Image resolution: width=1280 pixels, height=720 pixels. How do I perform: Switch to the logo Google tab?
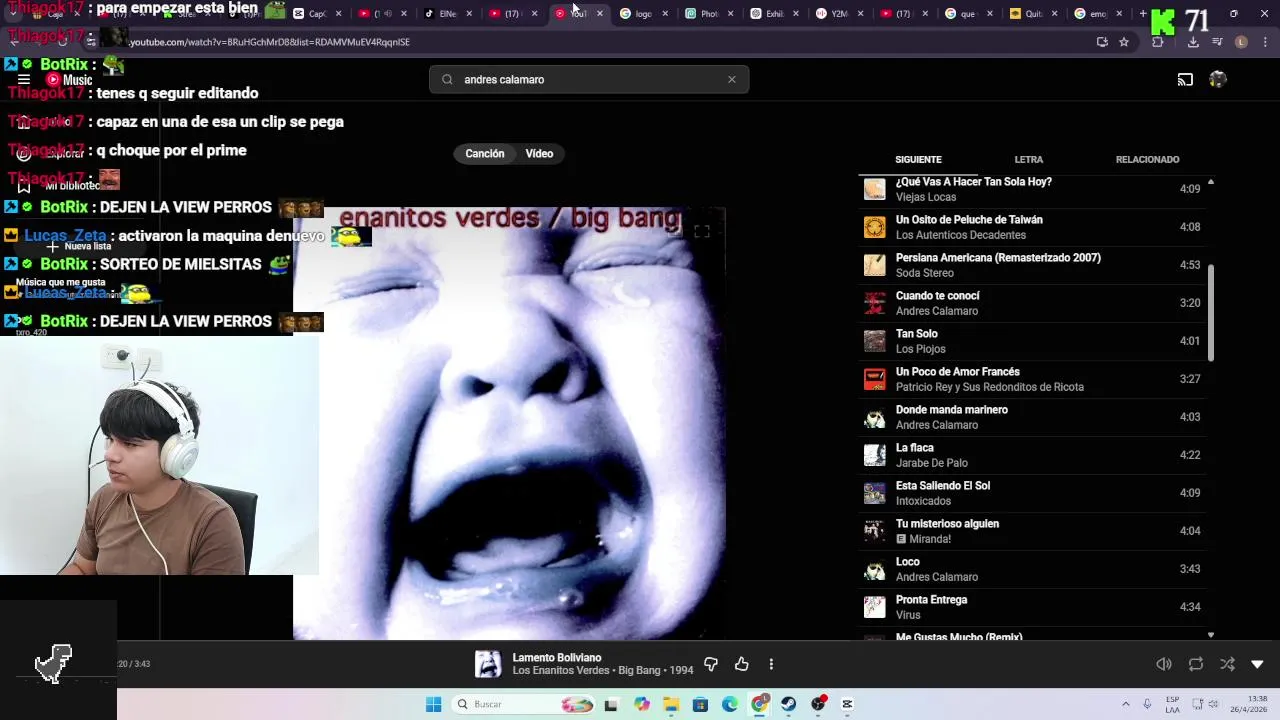636,14
